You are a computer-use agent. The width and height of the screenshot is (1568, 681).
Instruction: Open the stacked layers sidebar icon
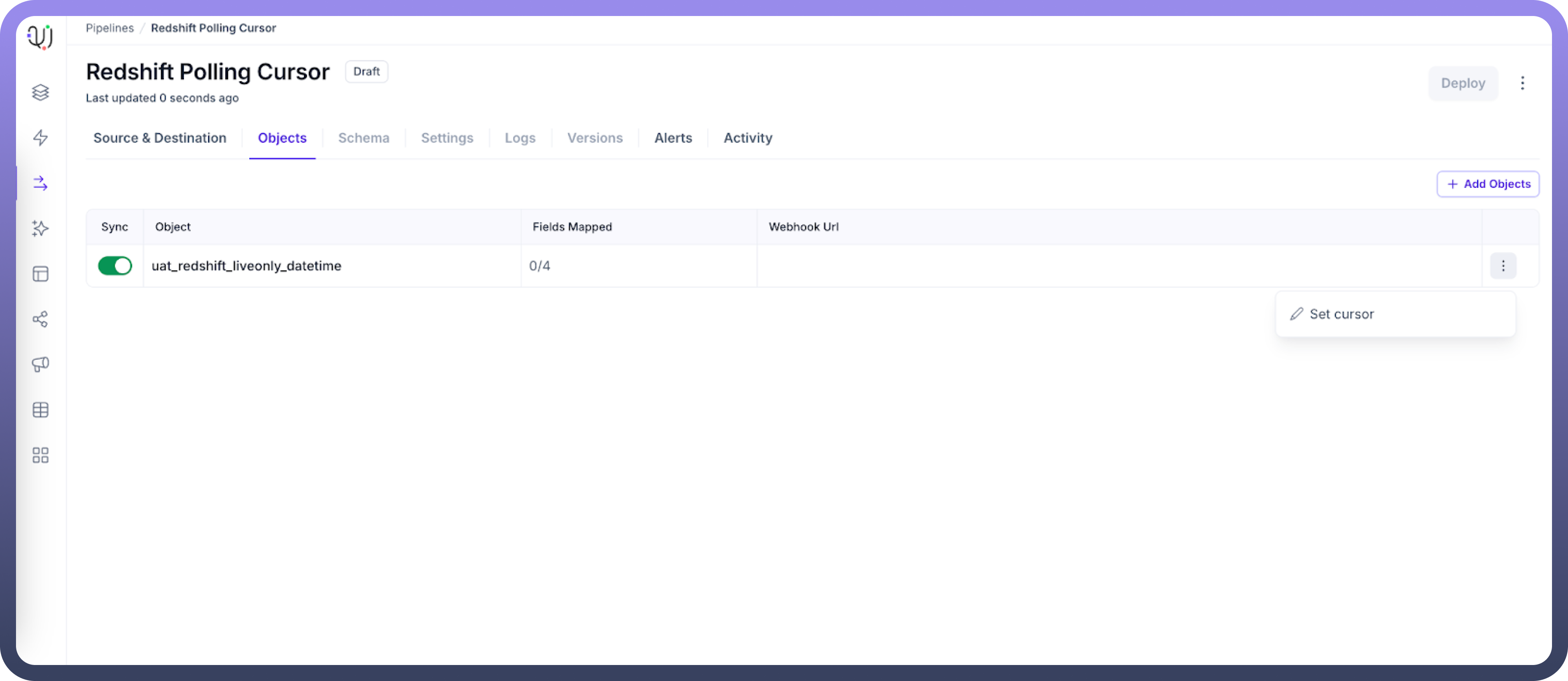40,92
